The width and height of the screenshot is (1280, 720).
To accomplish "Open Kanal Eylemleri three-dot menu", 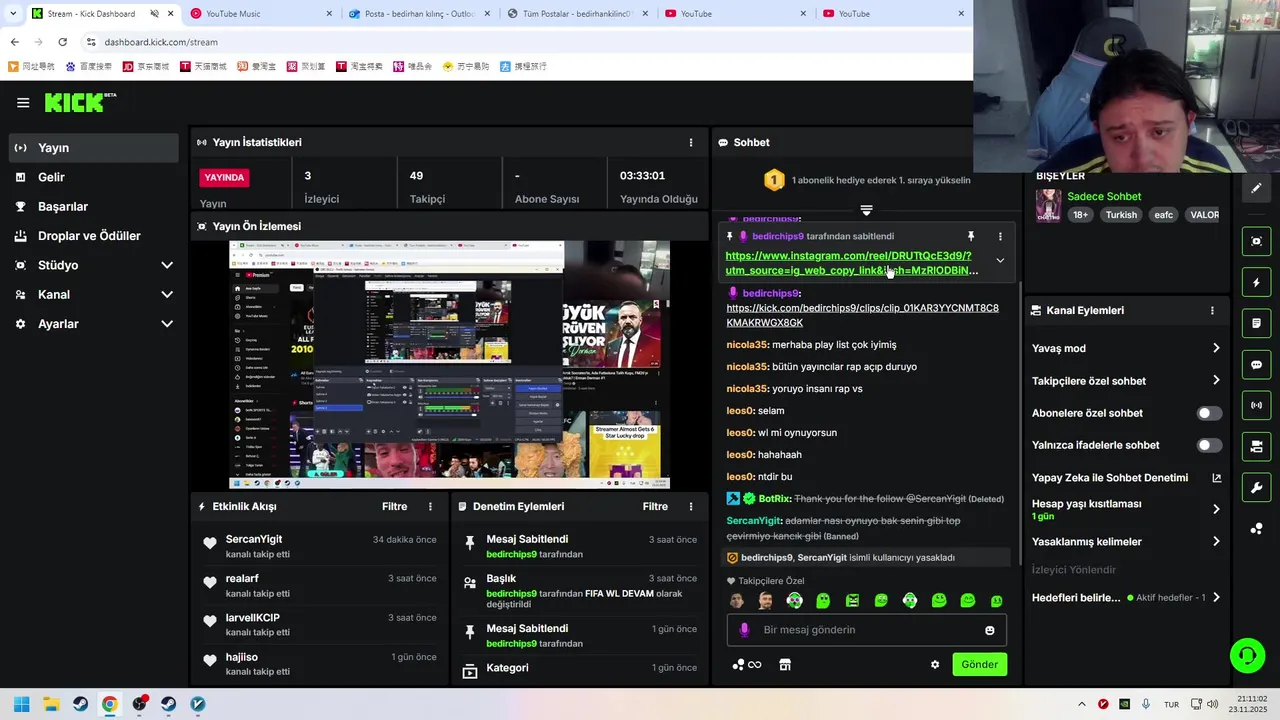I will click(x=1212, y=310).
